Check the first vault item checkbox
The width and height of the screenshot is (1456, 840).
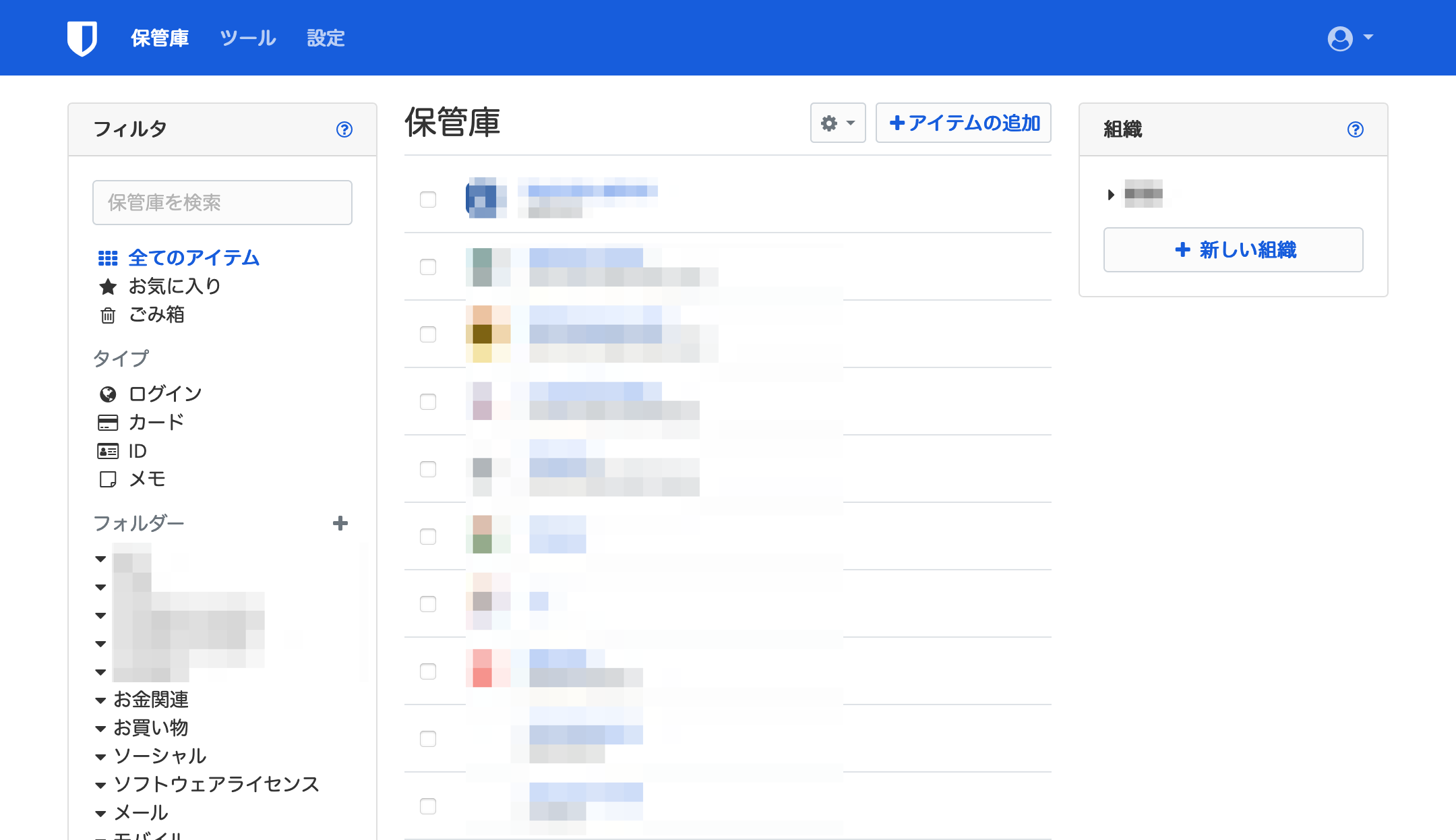click(x=428, y=200)
